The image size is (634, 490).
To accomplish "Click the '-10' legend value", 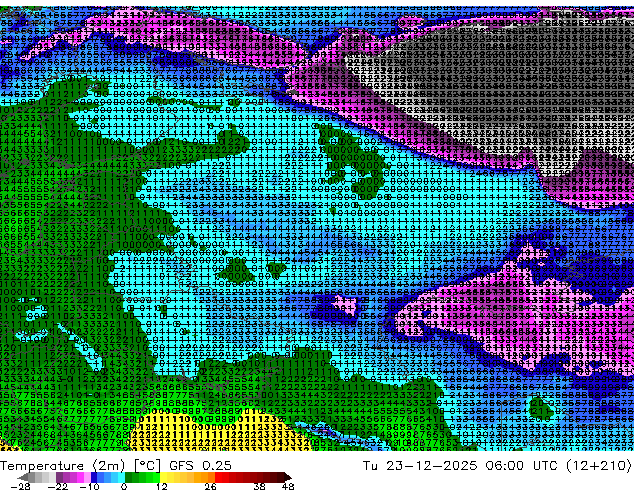I will [x=89, y=486].
